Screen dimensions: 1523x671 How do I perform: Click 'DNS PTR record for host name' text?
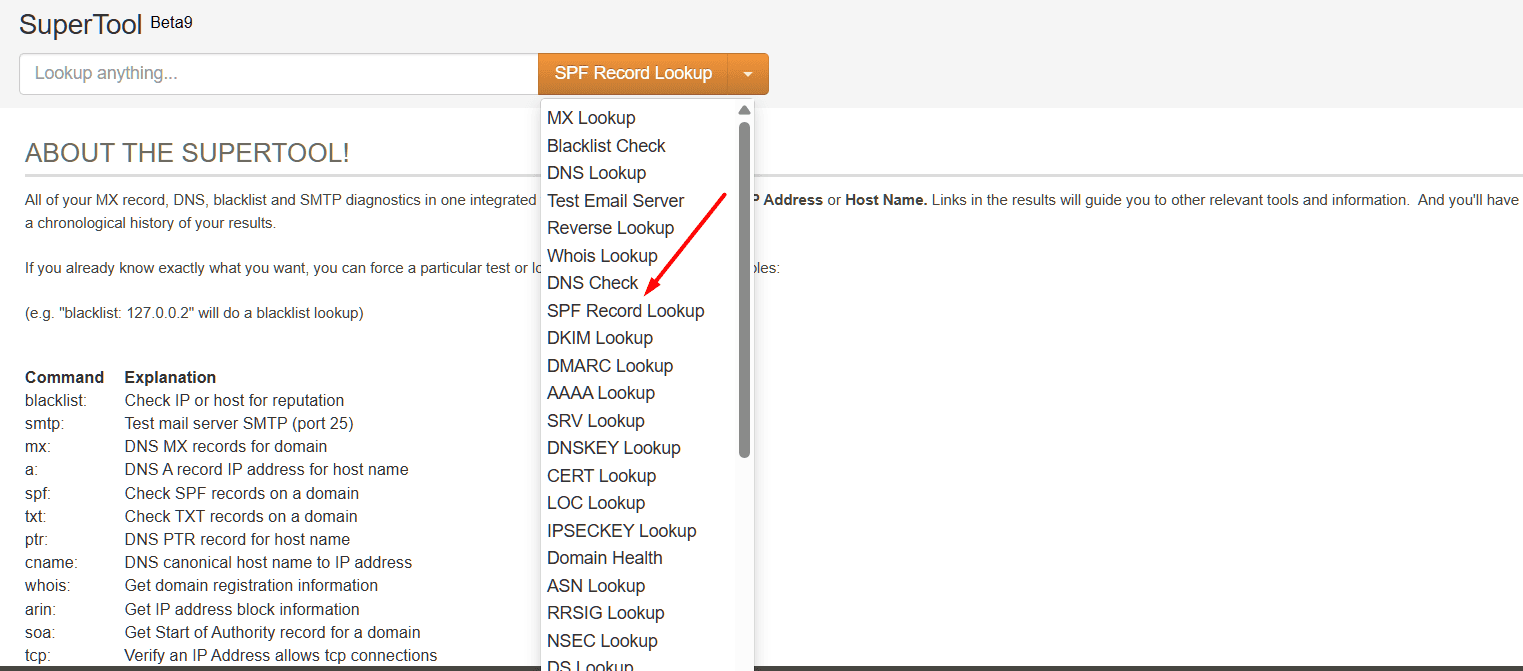[x=237, y=539]
